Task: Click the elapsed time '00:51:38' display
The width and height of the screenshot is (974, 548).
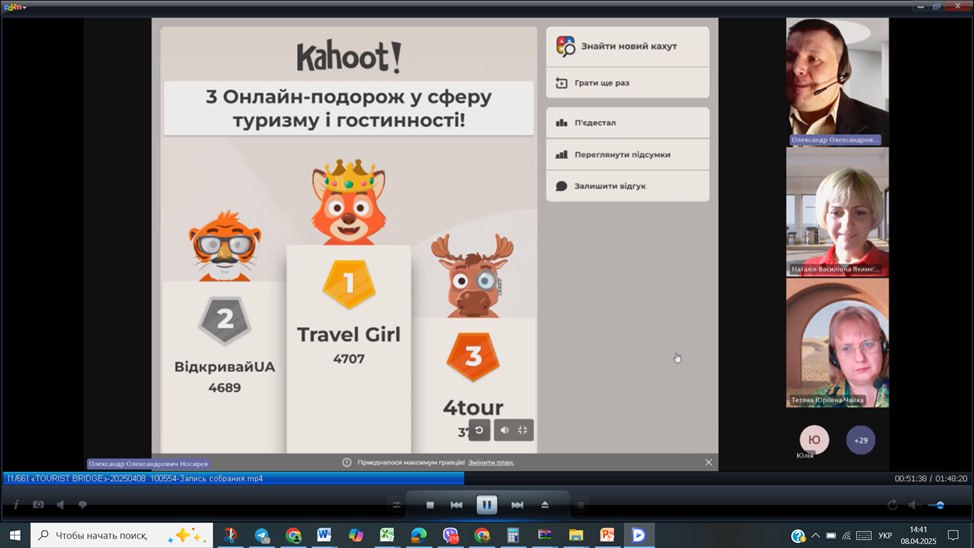Action: [x=910, y=478]
